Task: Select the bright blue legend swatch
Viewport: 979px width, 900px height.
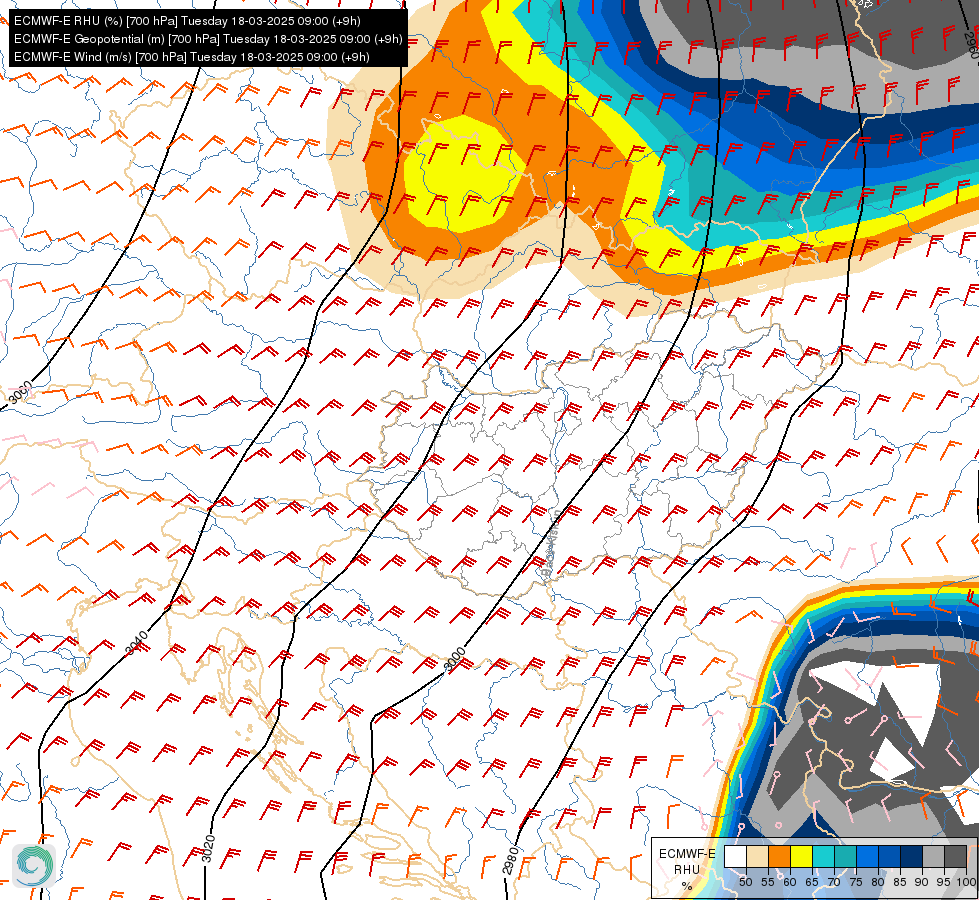Action: point(867,856)
